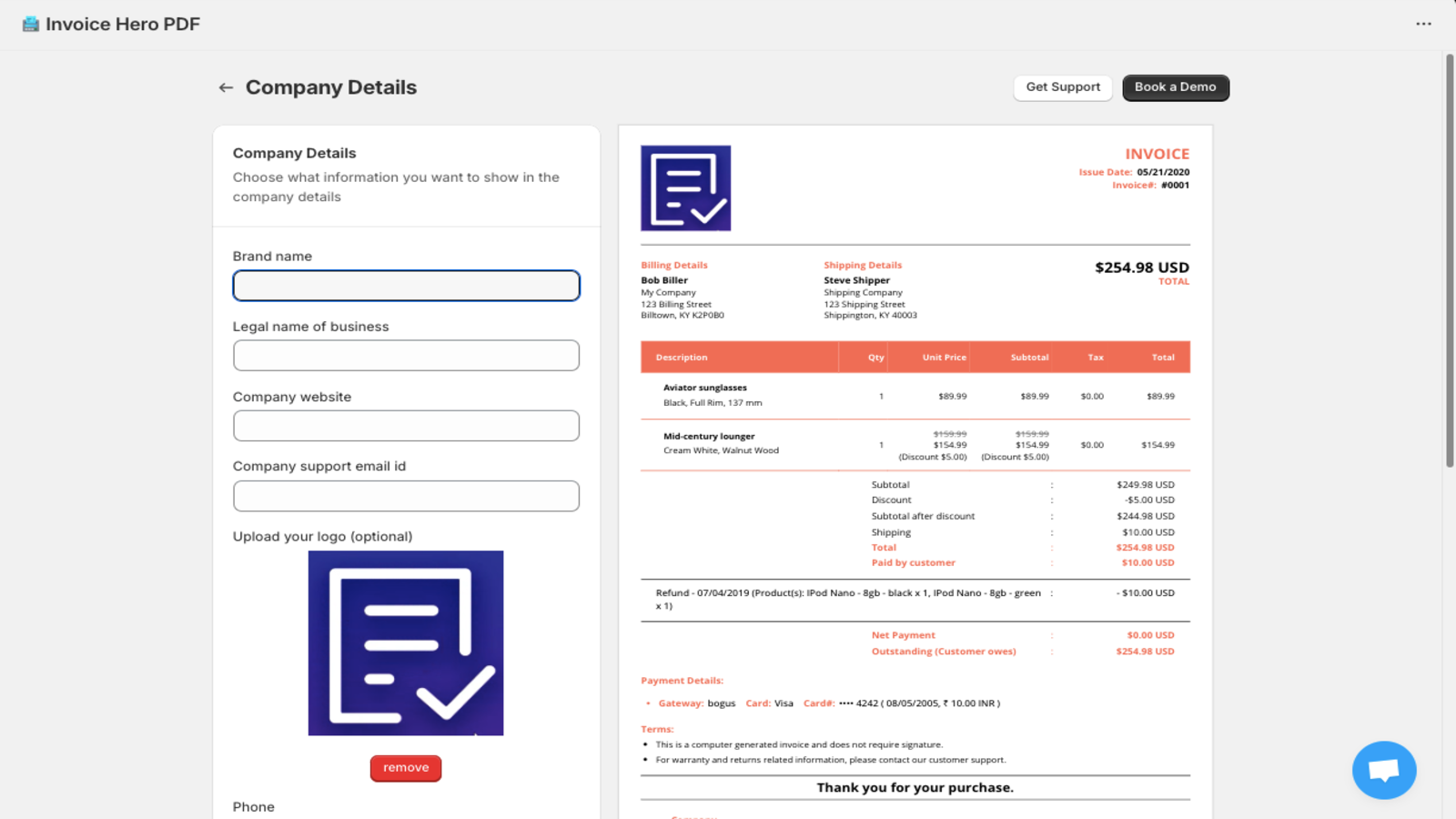Click the Shipping Details heading
The image size is (1456, 819).
coord(863,266)
